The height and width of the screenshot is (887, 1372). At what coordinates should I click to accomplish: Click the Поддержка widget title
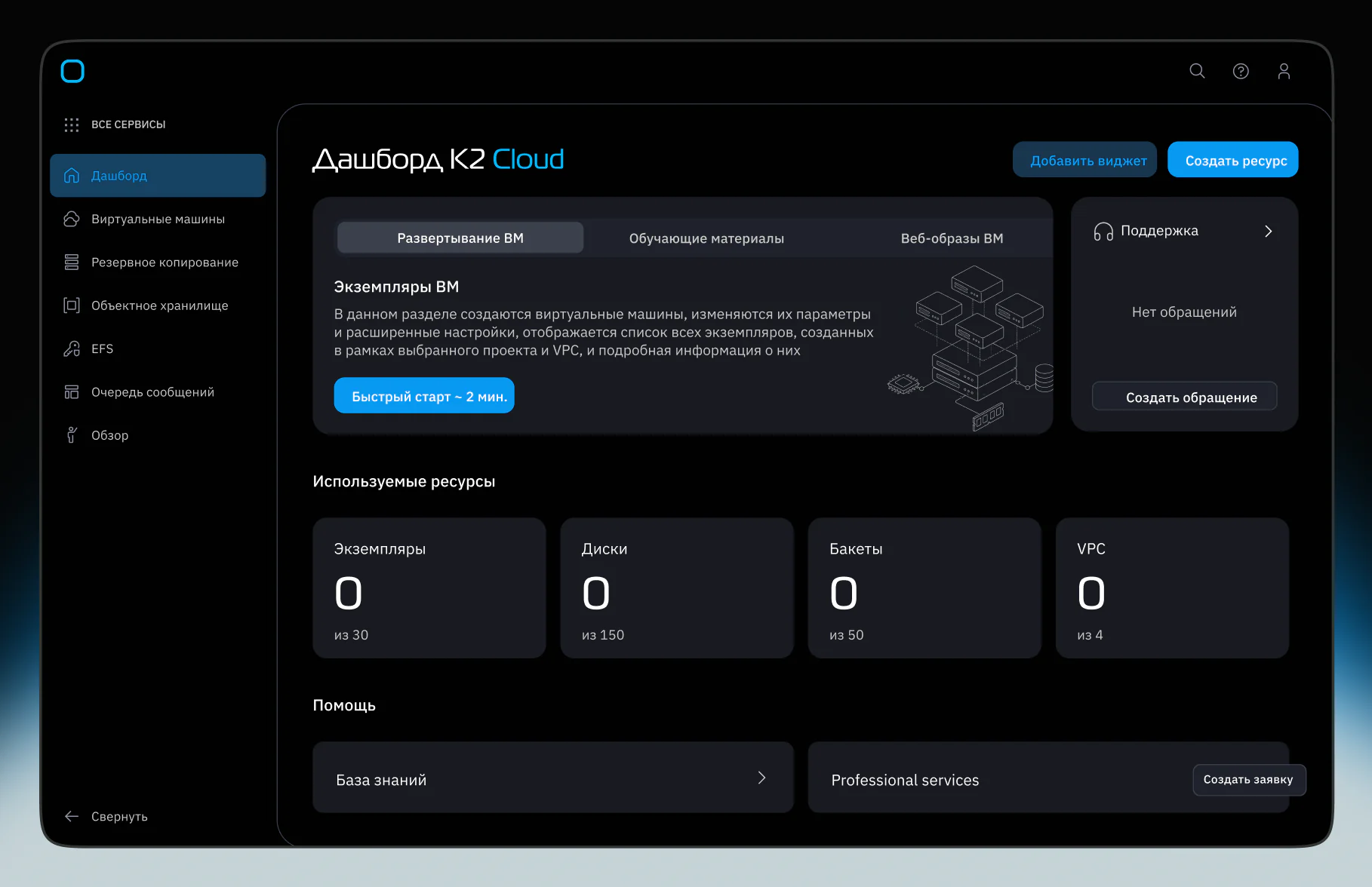click(x=1159, y=231)
